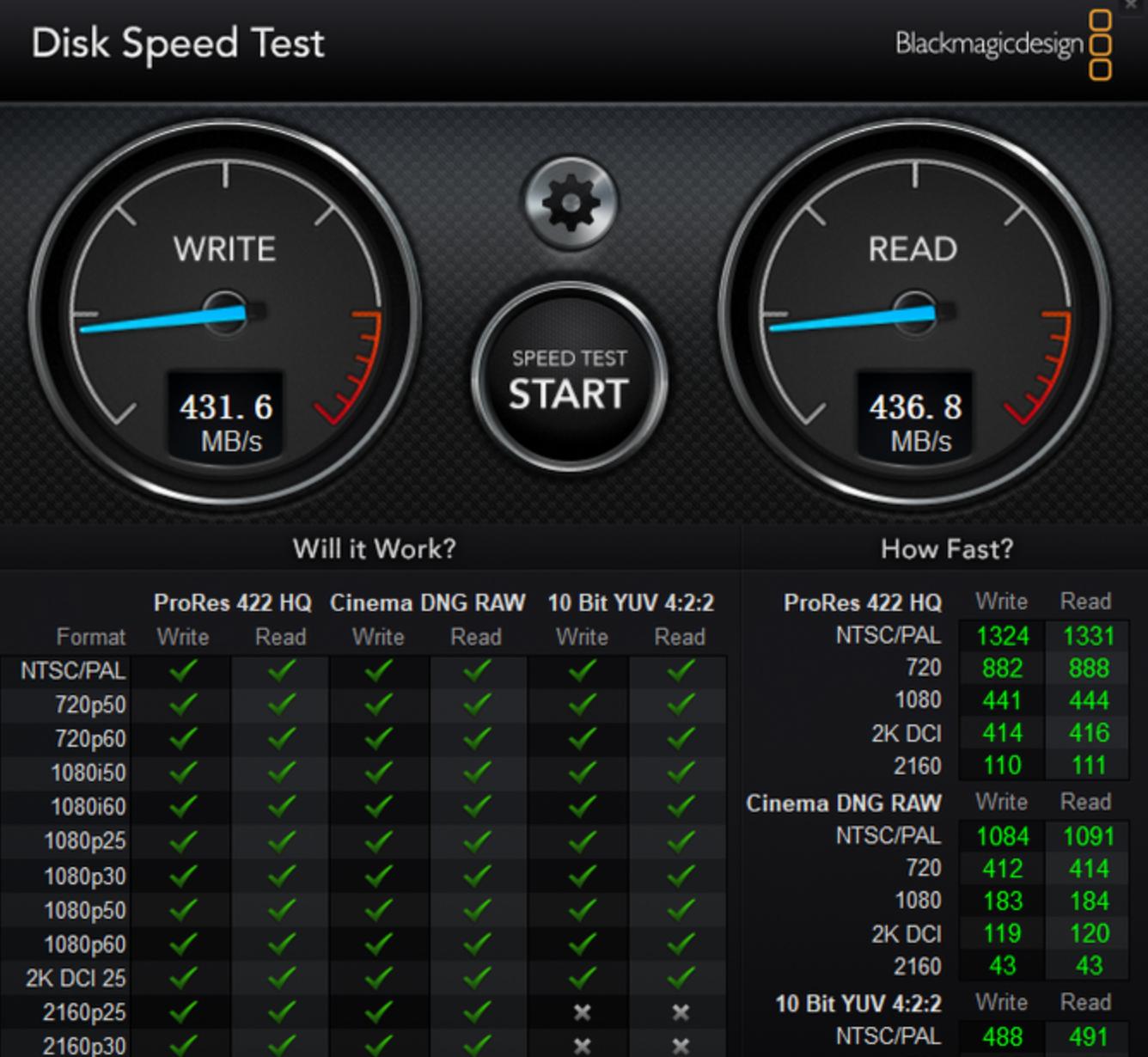1148x1057 pixels.
Task: Click the Blackmagicdesign orange squares logo
Action: point(1100,45)
